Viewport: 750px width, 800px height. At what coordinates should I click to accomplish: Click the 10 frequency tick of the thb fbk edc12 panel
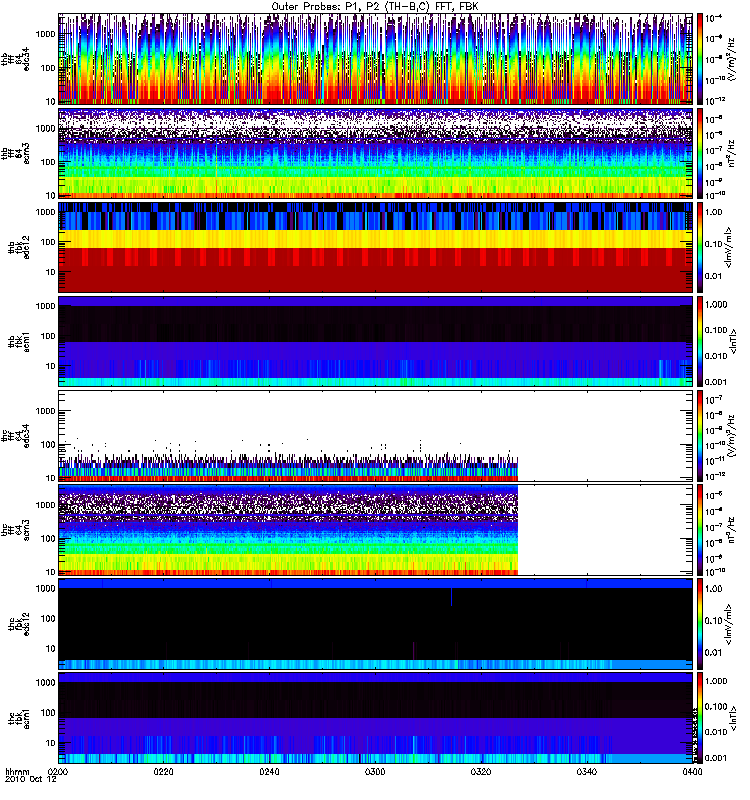51,272
